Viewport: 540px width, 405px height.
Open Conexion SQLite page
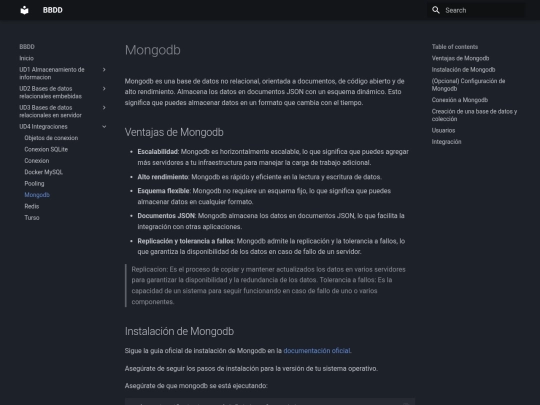[46, 149]
